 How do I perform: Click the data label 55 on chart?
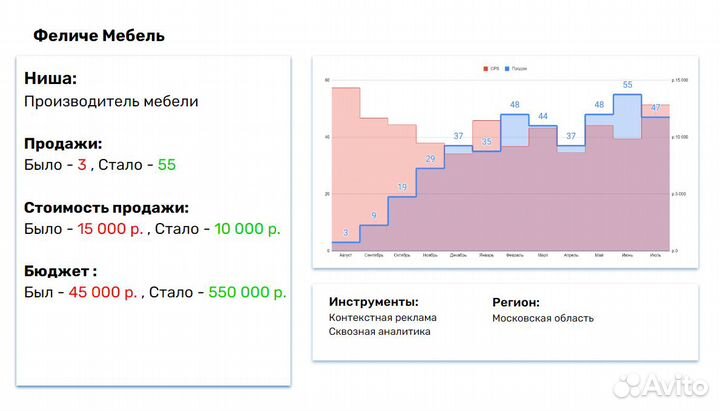(628, 85)
